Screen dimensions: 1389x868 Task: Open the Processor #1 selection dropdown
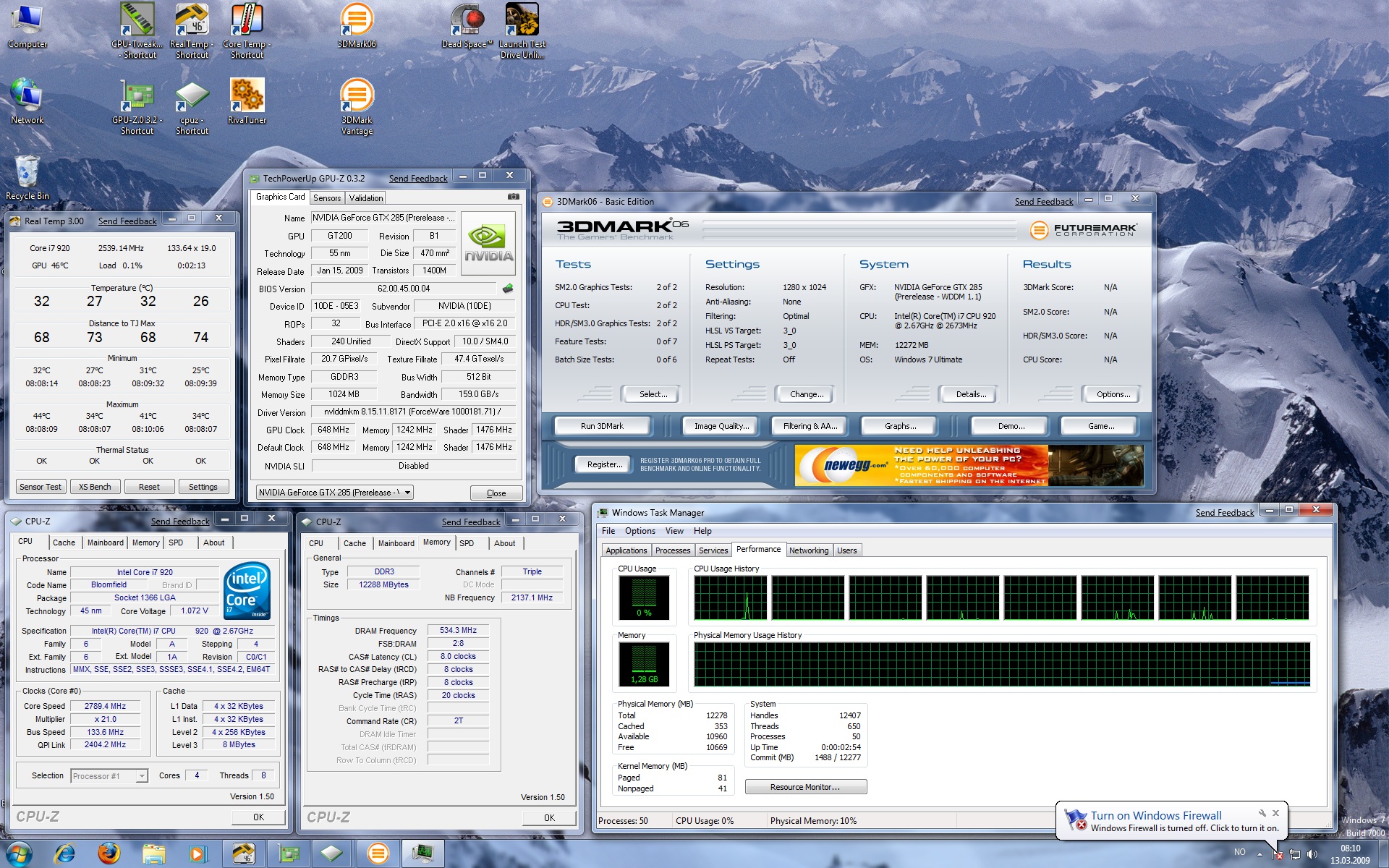[109, 776]
